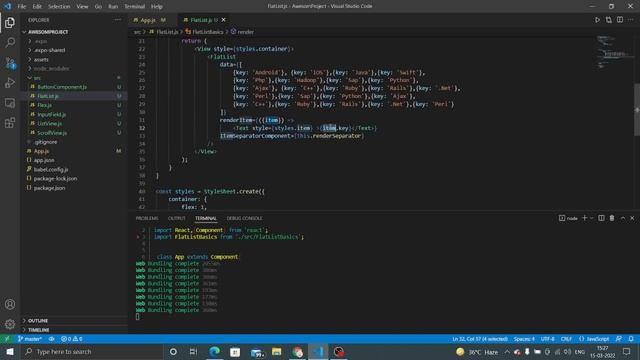The width and height of the screenshot is (640, 360).
Task: Open ButtonComponent.js in the explorer
Action: coord(62,87)
